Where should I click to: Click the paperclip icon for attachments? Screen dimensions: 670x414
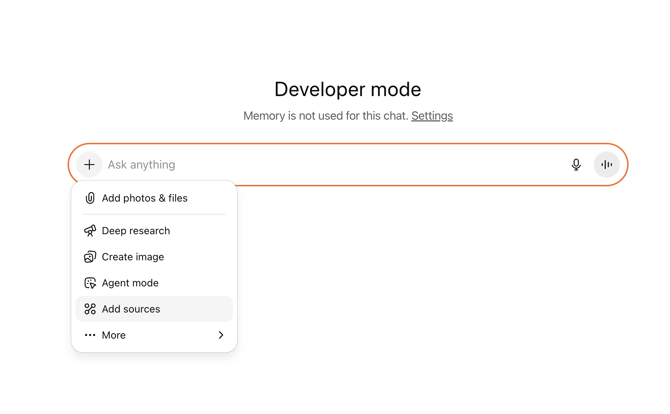coord(90,198)
